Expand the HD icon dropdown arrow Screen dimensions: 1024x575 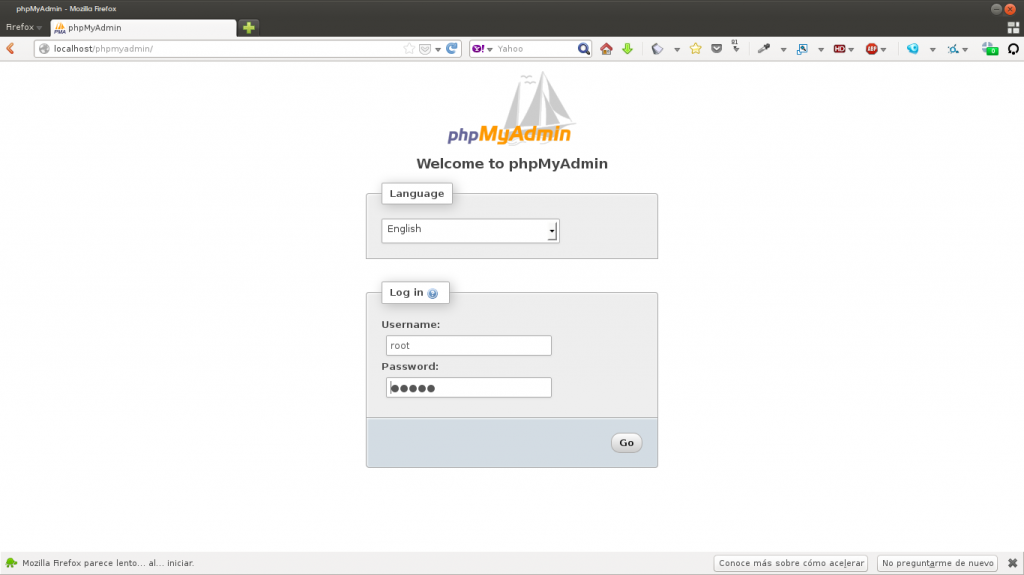click(851, 50)
